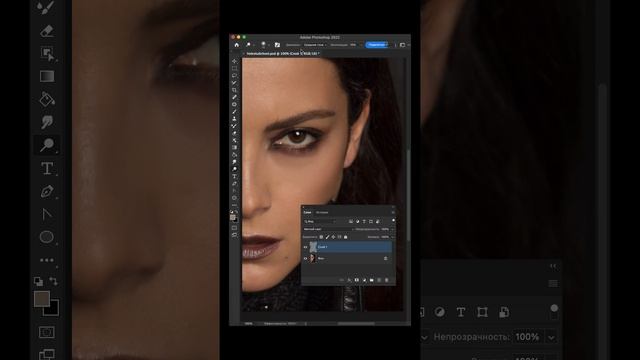Switch to the Layers tab in the small panel

click(307, 212)
